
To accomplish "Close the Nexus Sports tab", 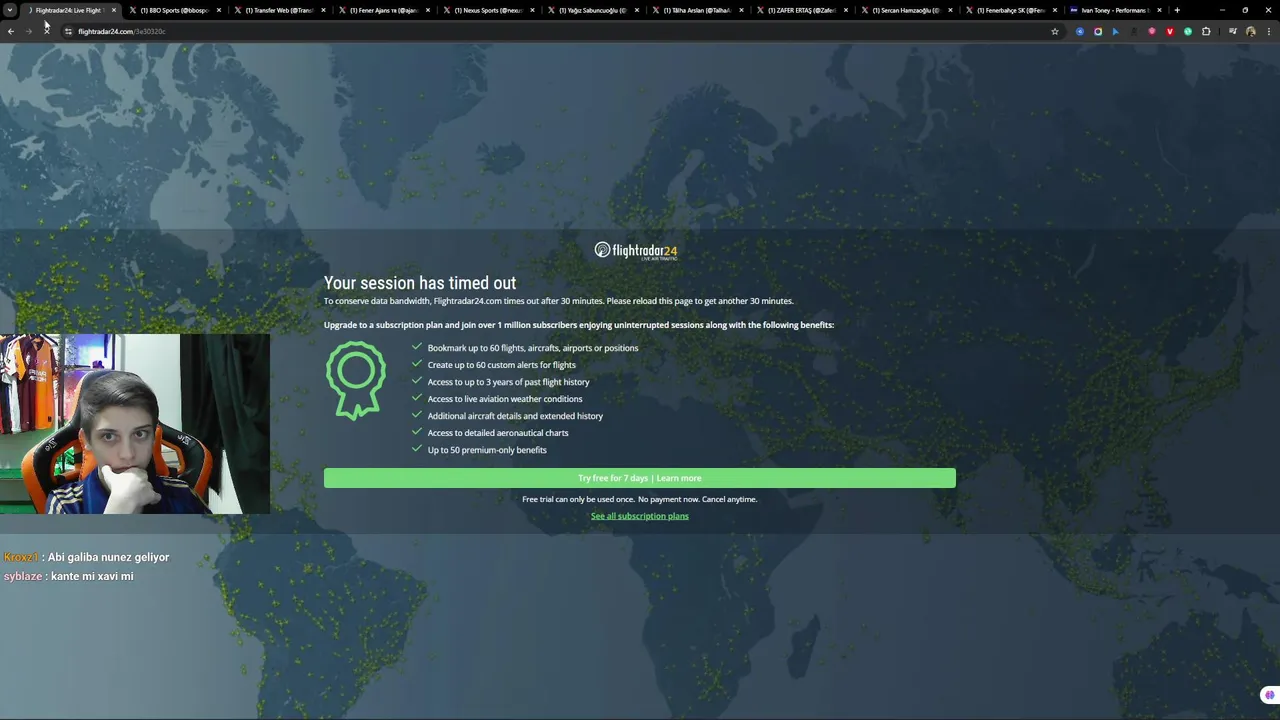I will (532, 10).
